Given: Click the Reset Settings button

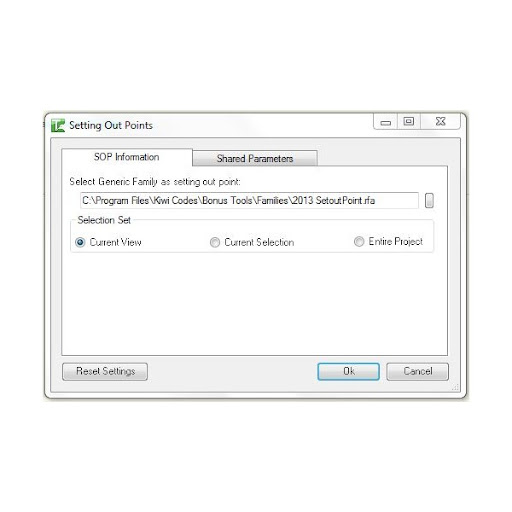Looking at the screenshot, I should [x=105, y=371].
